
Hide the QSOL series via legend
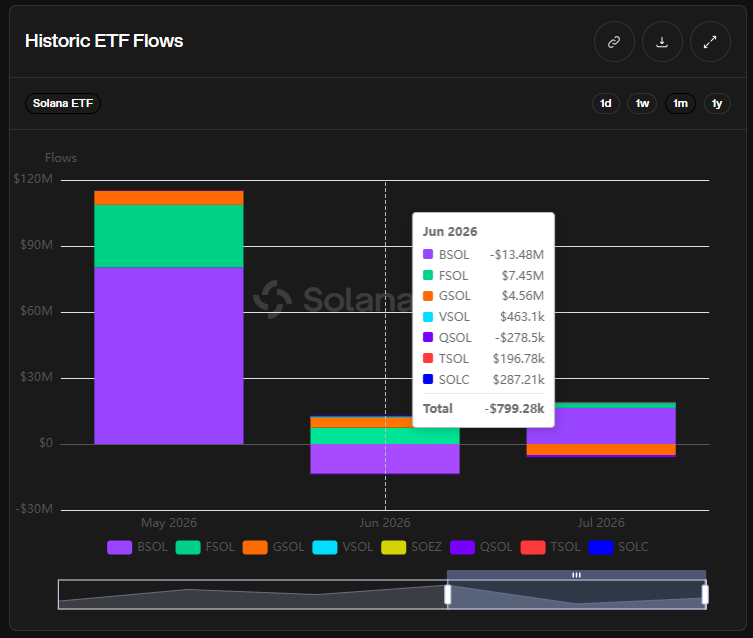point(481,547)
